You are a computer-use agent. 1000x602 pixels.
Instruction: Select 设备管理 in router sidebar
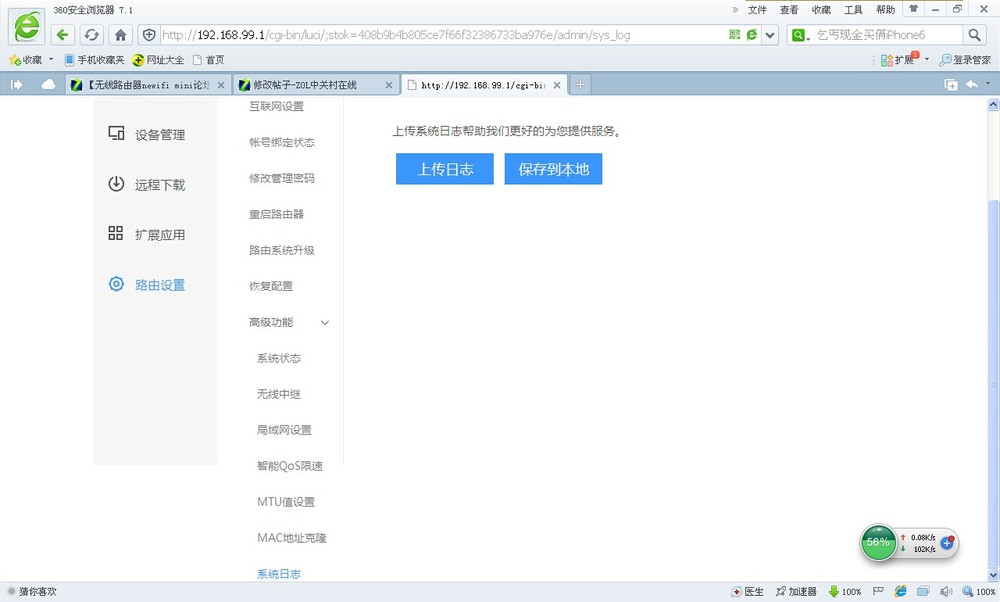coord(147,135)
